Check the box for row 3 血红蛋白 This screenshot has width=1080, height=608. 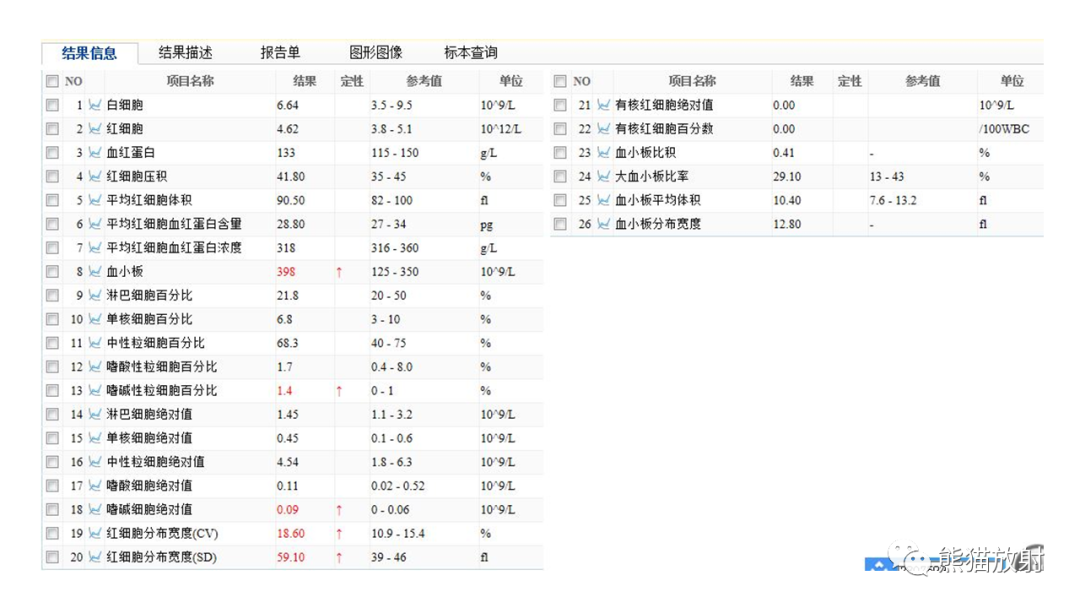click(x=52, y=152)
